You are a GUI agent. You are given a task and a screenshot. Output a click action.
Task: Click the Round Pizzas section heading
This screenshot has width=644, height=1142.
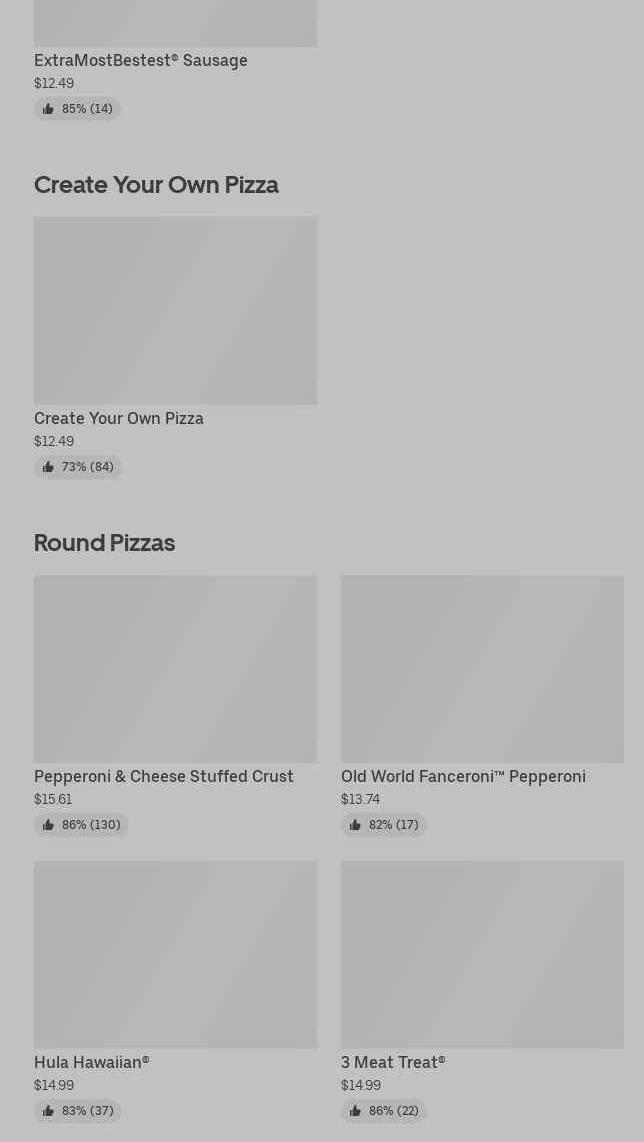pyautogui.click(x=105, y=543)
